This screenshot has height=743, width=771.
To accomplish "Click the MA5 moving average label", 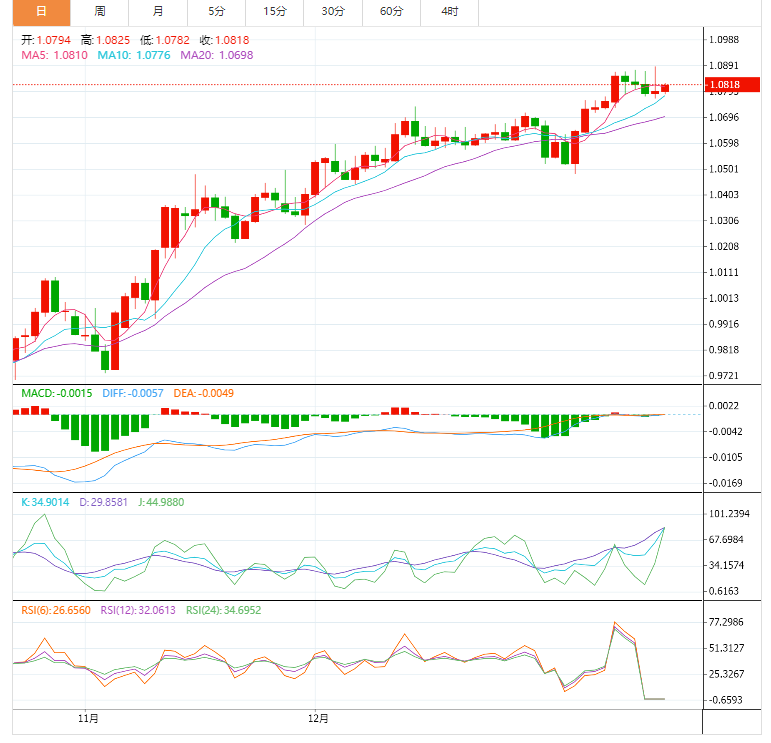I will [x=55, y=55].
